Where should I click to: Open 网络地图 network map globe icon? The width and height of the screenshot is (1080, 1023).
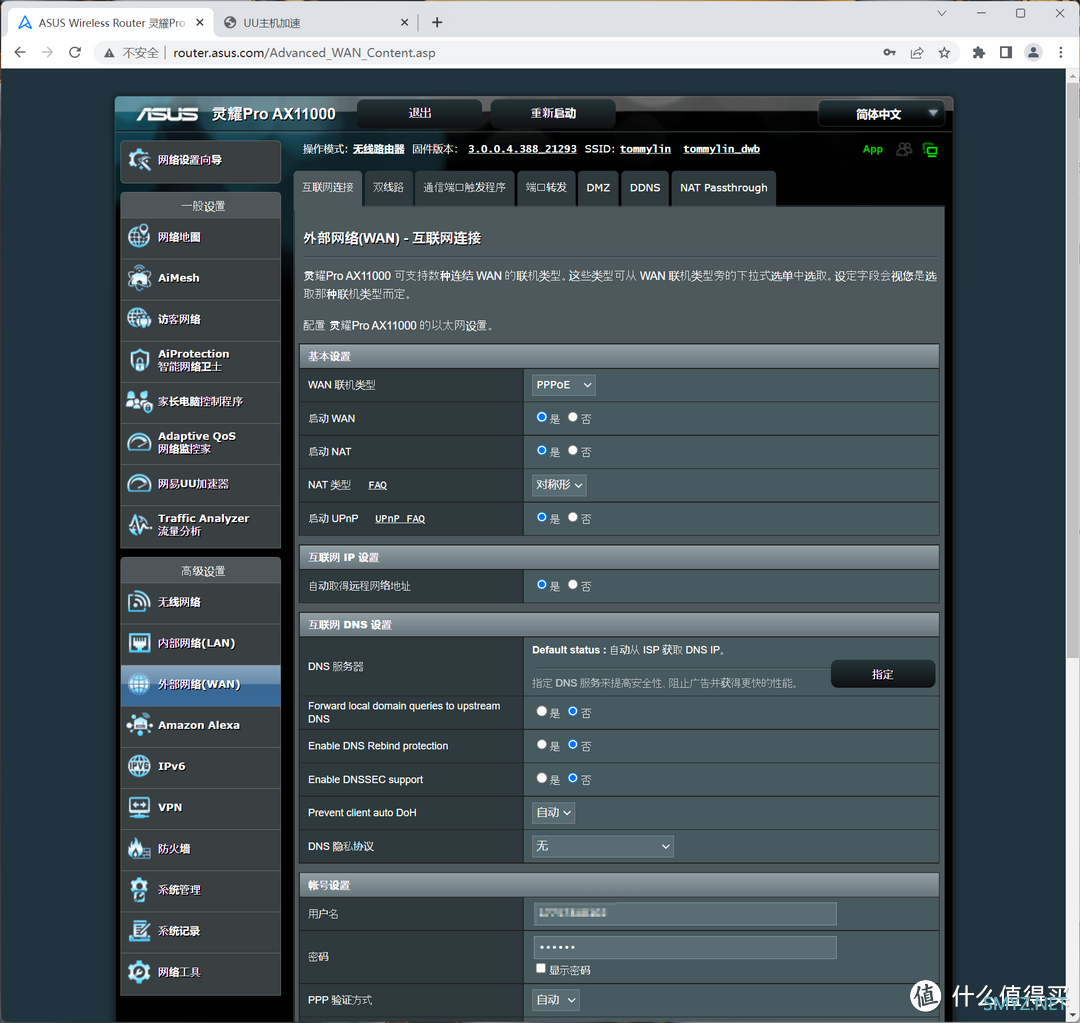(139, 237)
